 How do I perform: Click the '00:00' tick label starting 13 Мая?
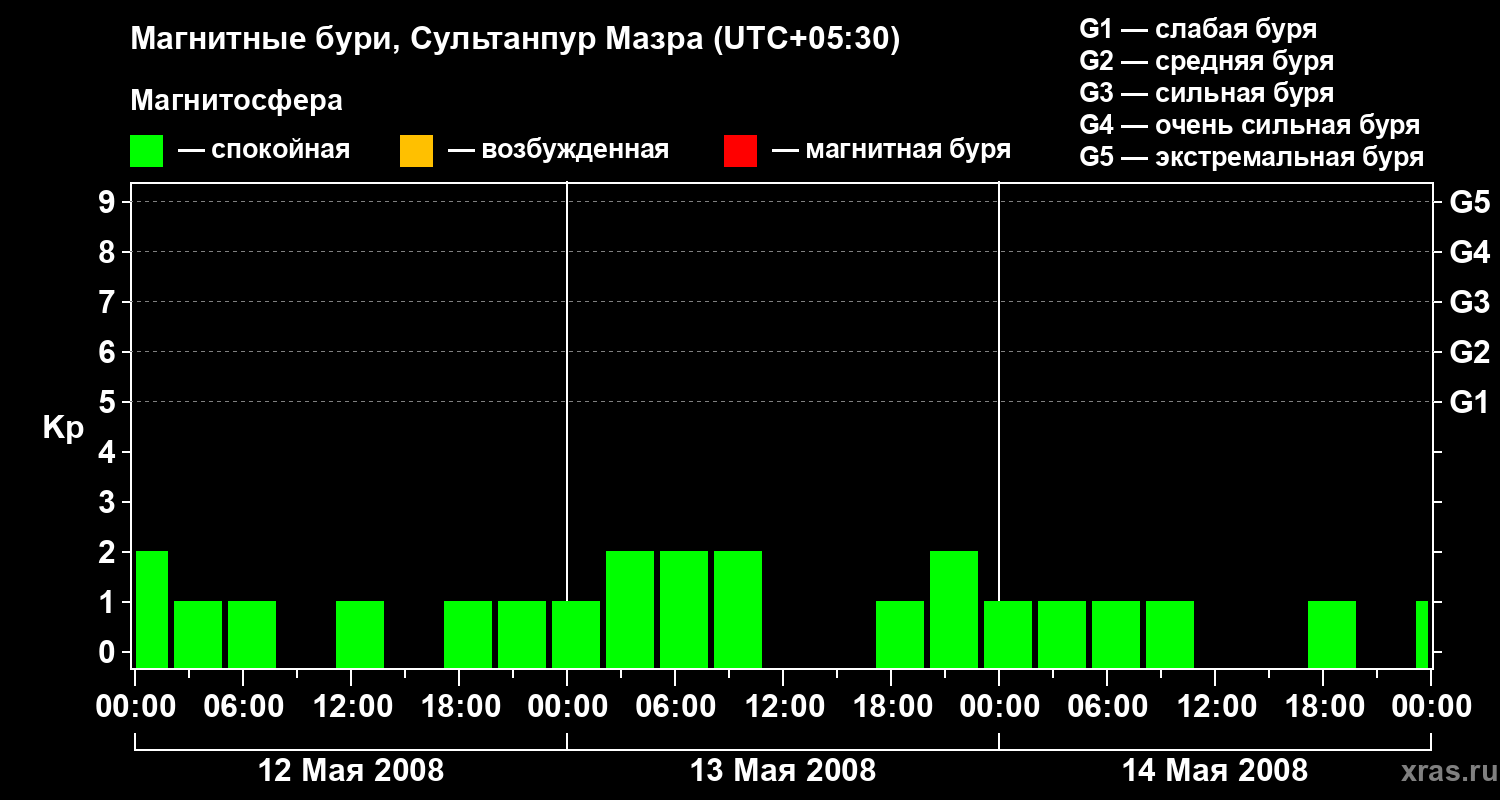pyautogui.click(x=567, y=707)
